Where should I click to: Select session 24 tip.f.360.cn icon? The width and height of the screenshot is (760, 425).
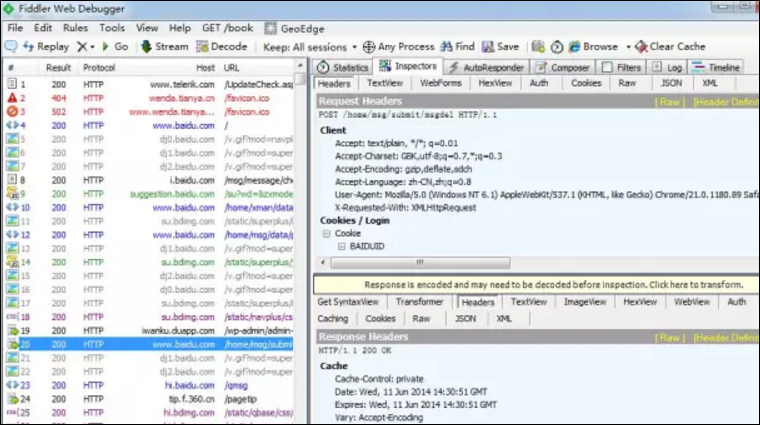(x=13, y=399)
